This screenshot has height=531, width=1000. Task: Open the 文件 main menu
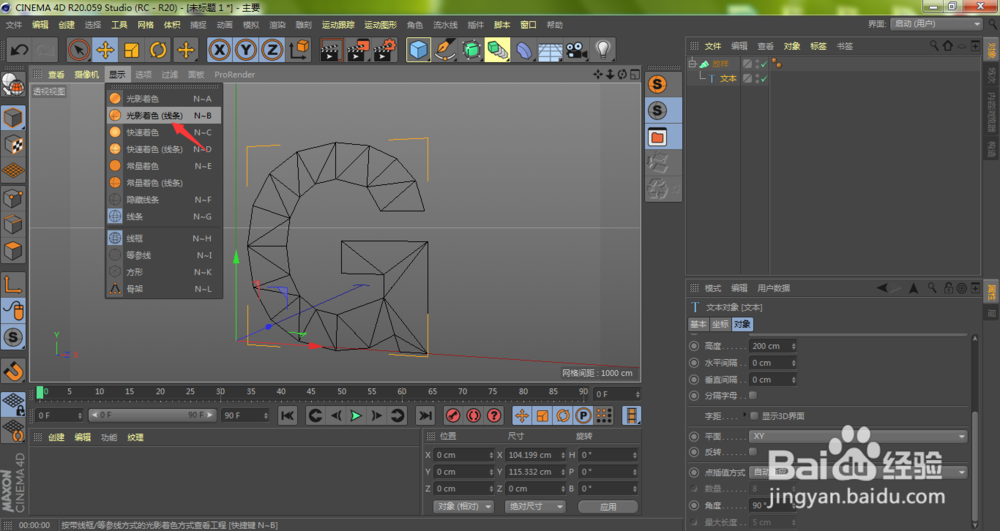click(x=13, y=25)
